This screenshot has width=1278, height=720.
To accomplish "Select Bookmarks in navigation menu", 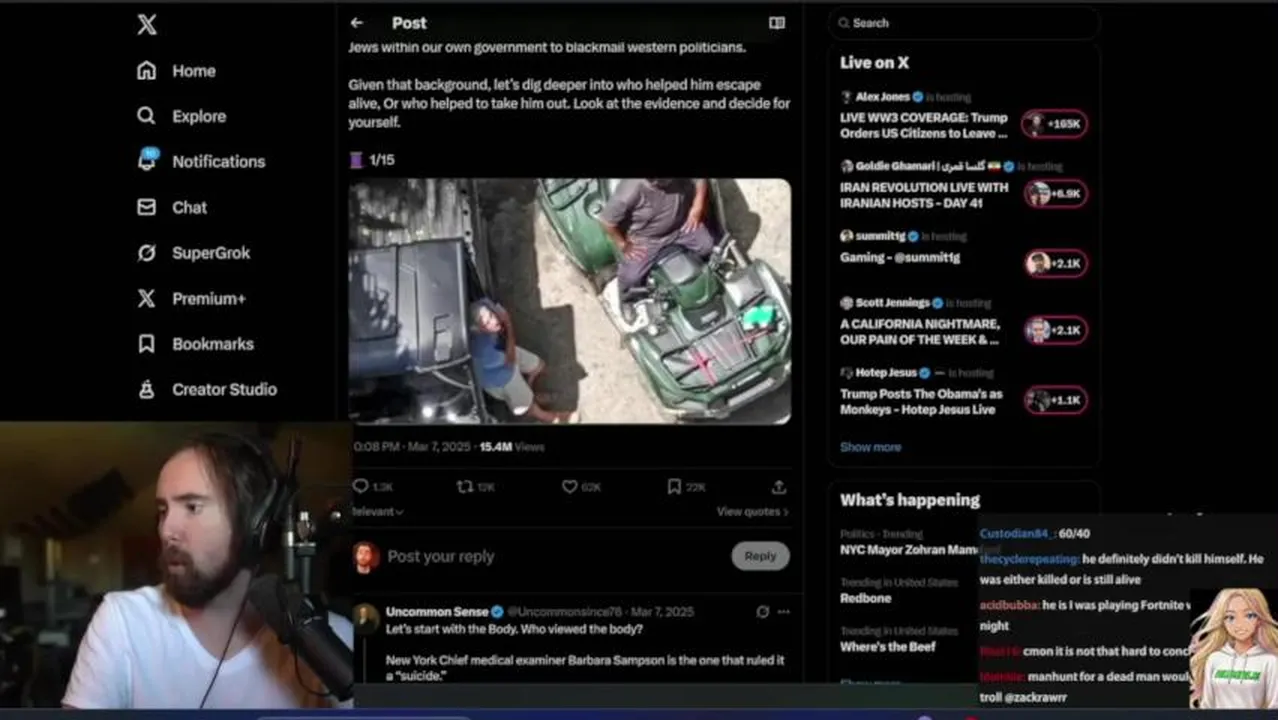I will coord(213,344).
